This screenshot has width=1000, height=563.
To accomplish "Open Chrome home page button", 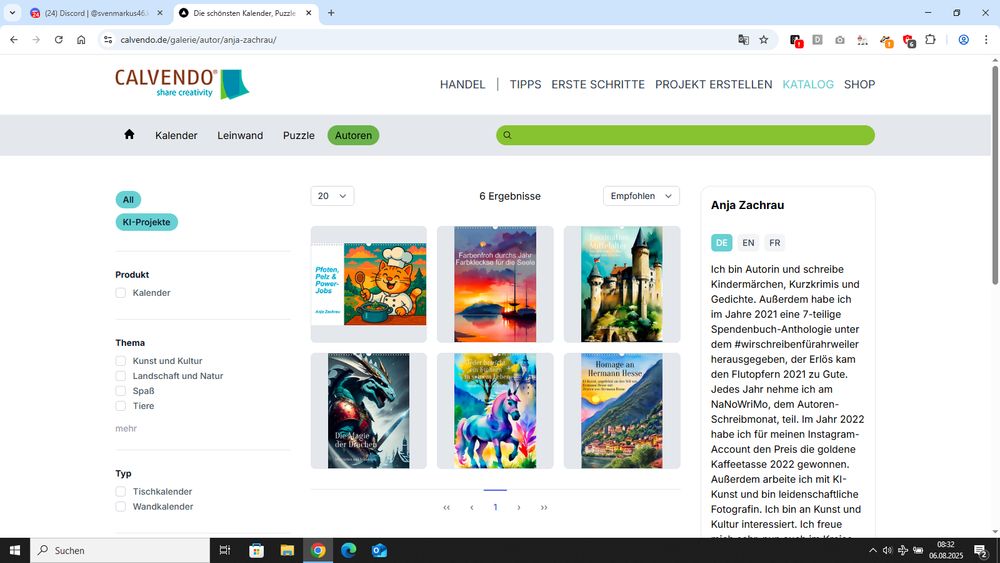I will [81, 40].
